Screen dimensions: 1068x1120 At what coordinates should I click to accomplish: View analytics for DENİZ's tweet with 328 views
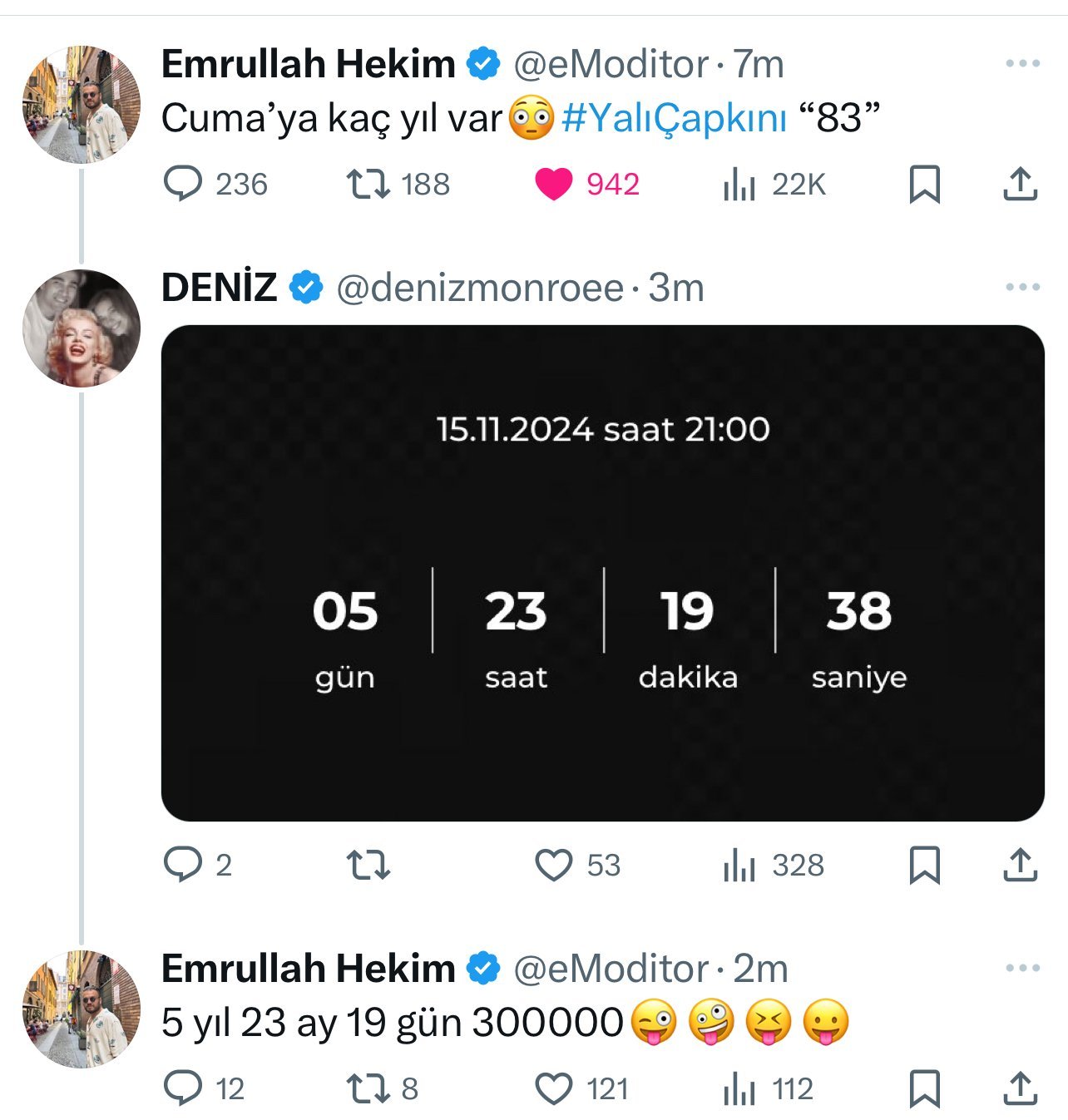738,865
